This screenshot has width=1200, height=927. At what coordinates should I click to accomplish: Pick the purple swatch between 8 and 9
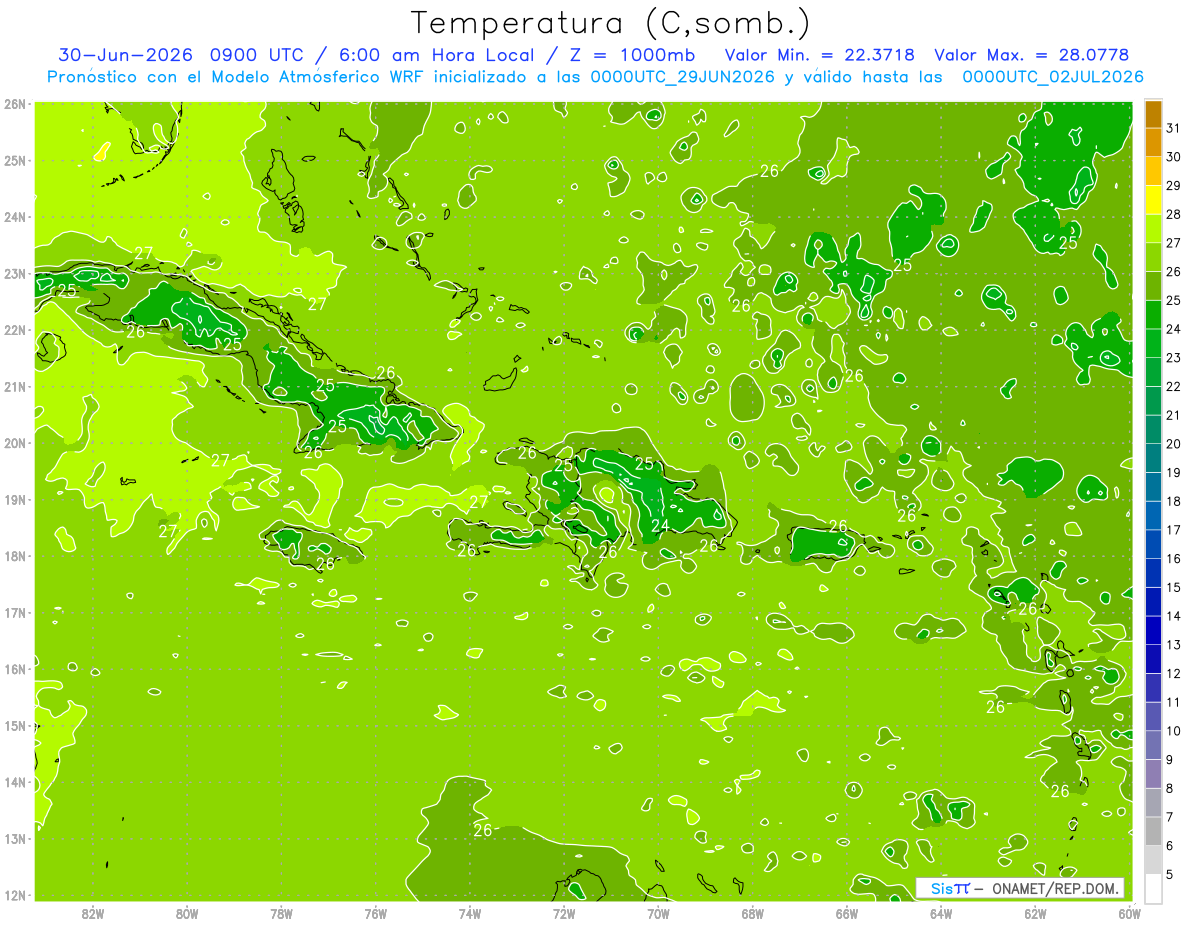(x=1153, y=774)
